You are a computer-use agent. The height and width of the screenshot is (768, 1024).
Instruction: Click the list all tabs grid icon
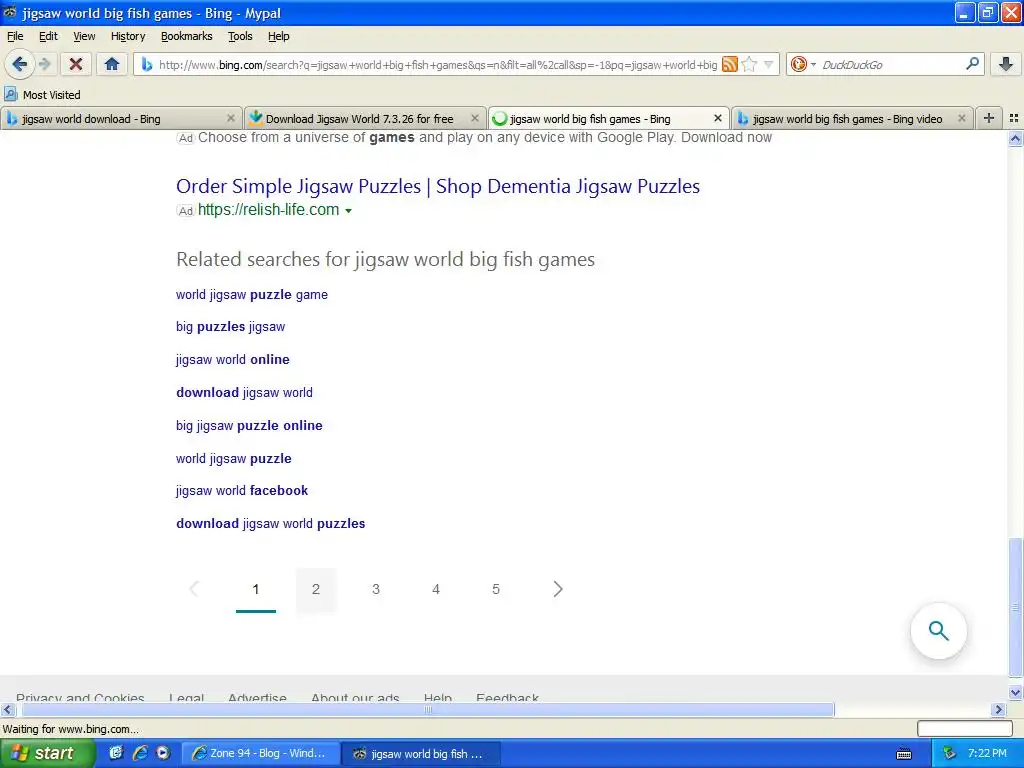tap(1014, 118)
